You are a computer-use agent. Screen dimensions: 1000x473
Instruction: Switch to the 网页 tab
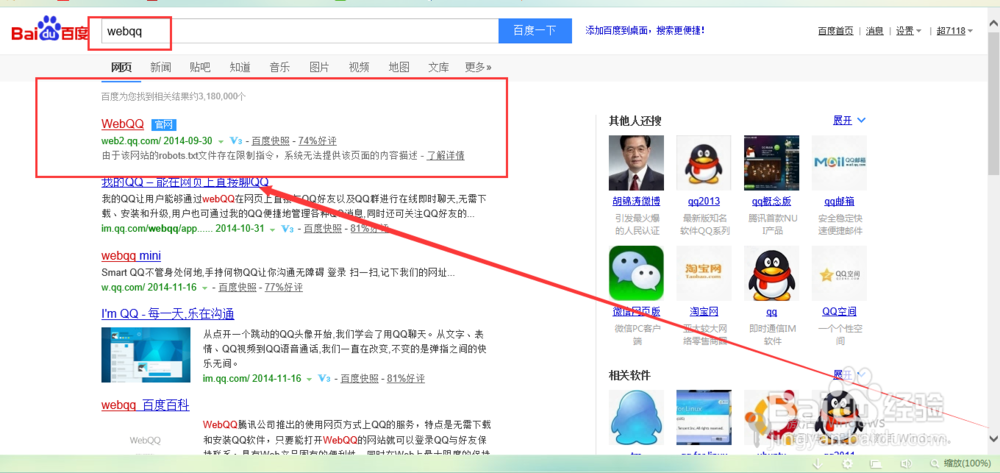(x=121, y=67)
